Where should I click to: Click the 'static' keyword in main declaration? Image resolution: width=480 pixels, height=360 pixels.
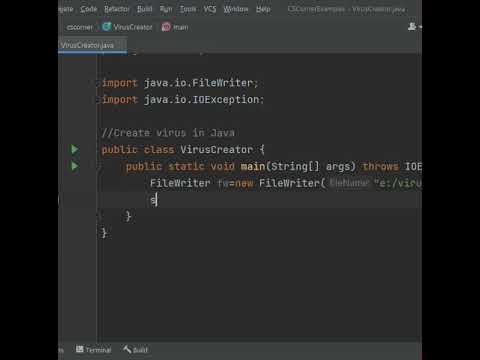(x=186, y=166)
